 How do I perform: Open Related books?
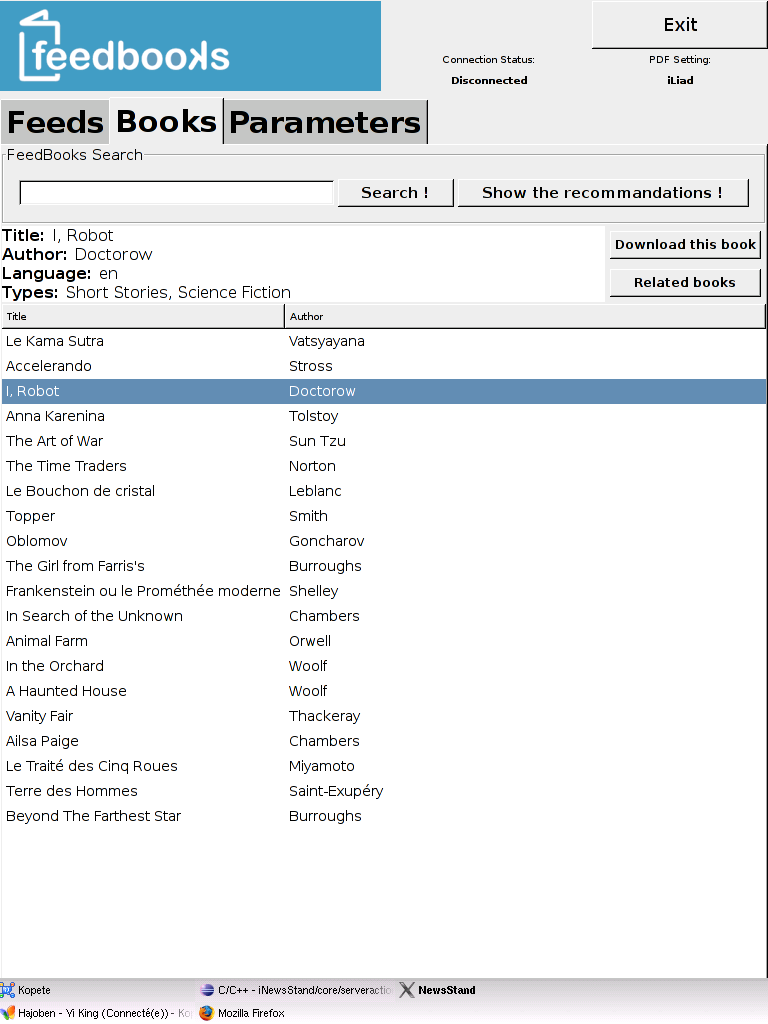pos(685,282)
